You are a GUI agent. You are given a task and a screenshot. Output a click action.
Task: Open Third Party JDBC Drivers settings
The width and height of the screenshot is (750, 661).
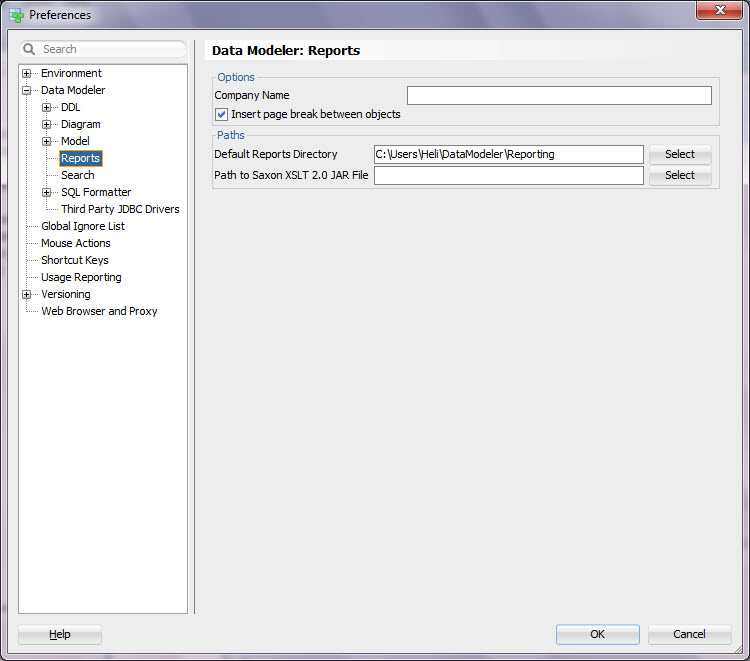tap(120, 209)
